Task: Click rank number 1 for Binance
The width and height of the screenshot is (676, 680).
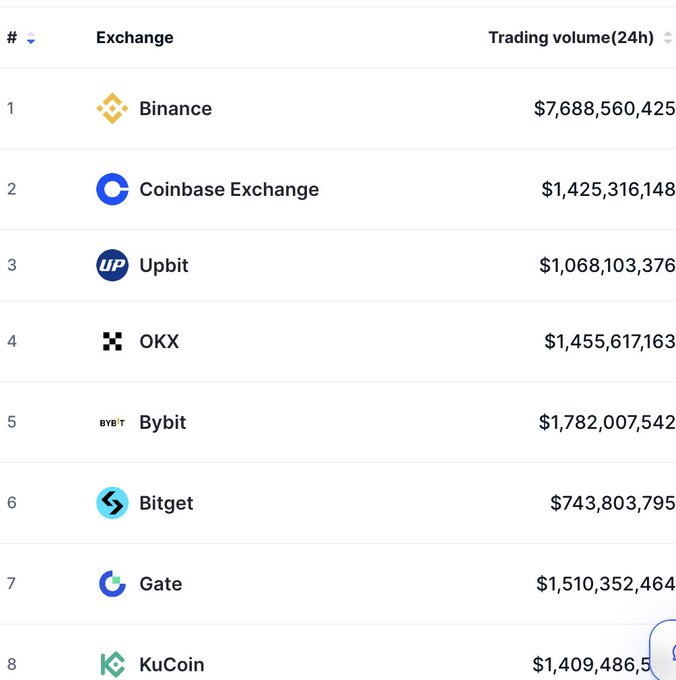Action: 10,108
